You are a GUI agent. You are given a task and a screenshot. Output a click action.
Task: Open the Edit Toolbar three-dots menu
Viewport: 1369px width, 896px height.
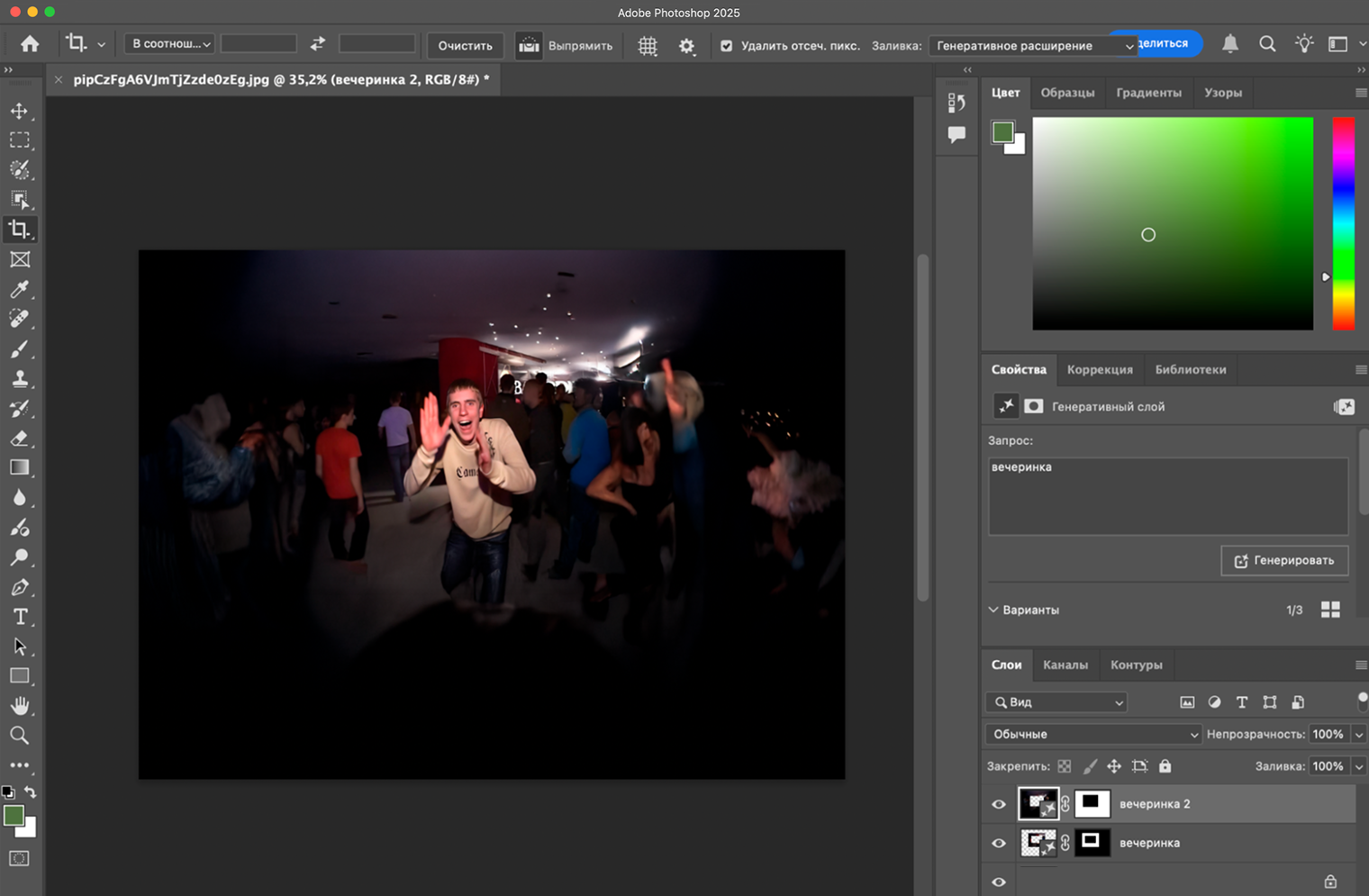[x=19, y=765]
